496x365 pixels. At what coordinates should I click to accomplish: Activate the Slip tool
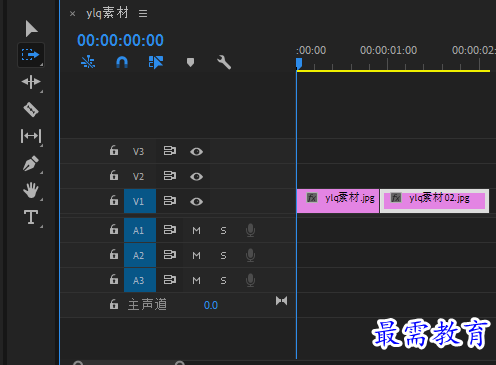point(31,136)
